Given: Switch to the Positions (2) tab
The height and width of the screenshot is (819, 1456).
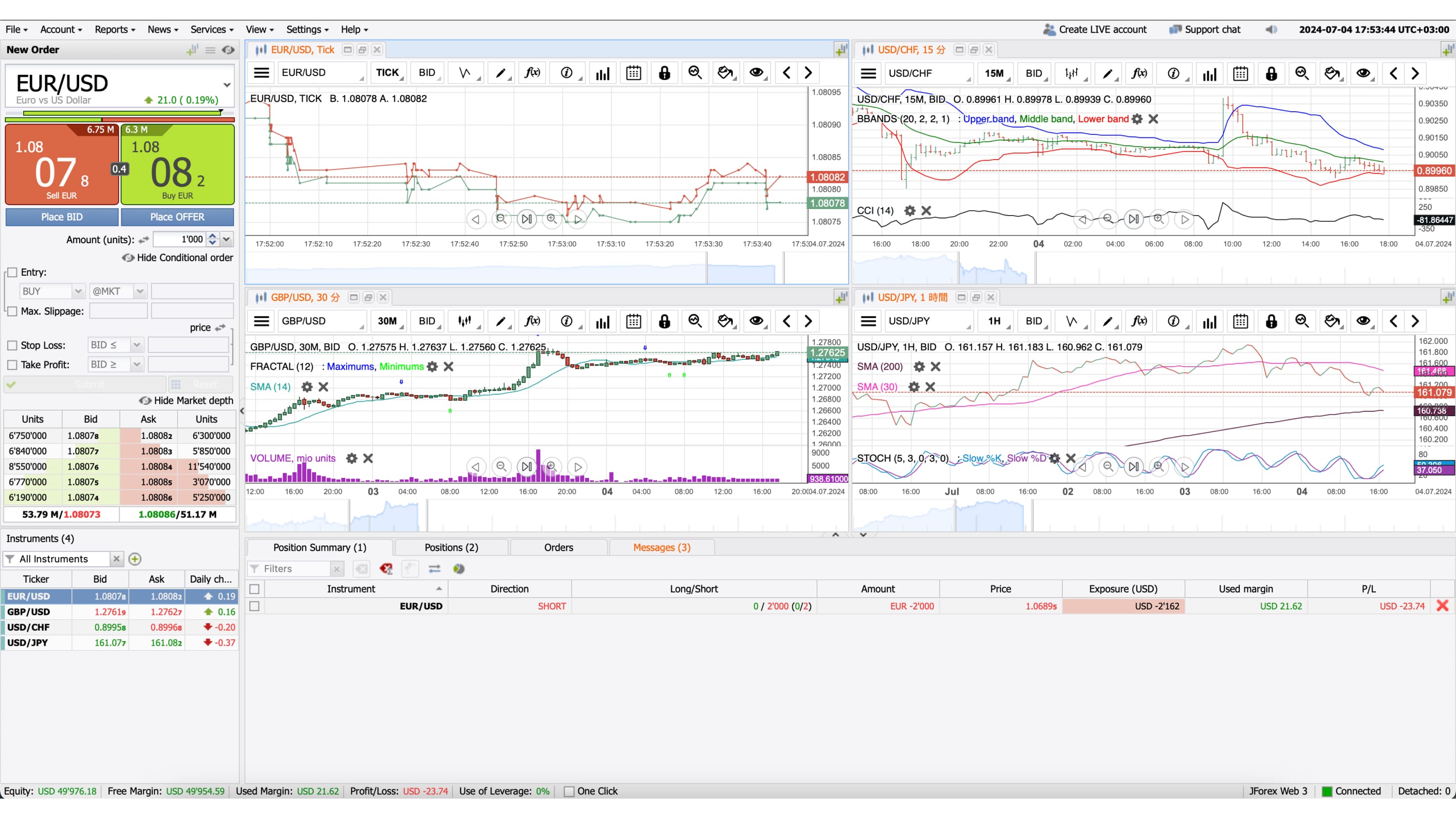Looking at the screenshot, I should click(x=451, y=547).
